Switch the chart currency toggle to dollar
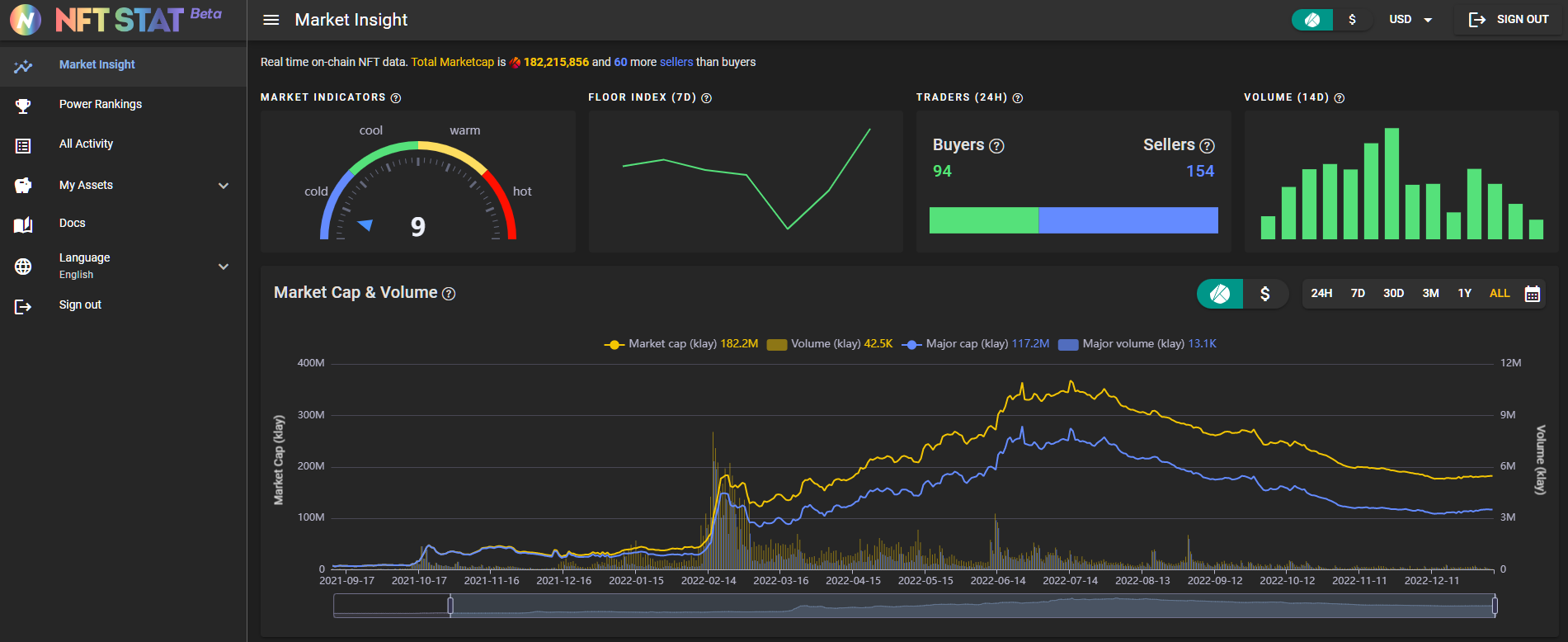This screenshot has width=1568, height=642. click(x=1264, y=294)
